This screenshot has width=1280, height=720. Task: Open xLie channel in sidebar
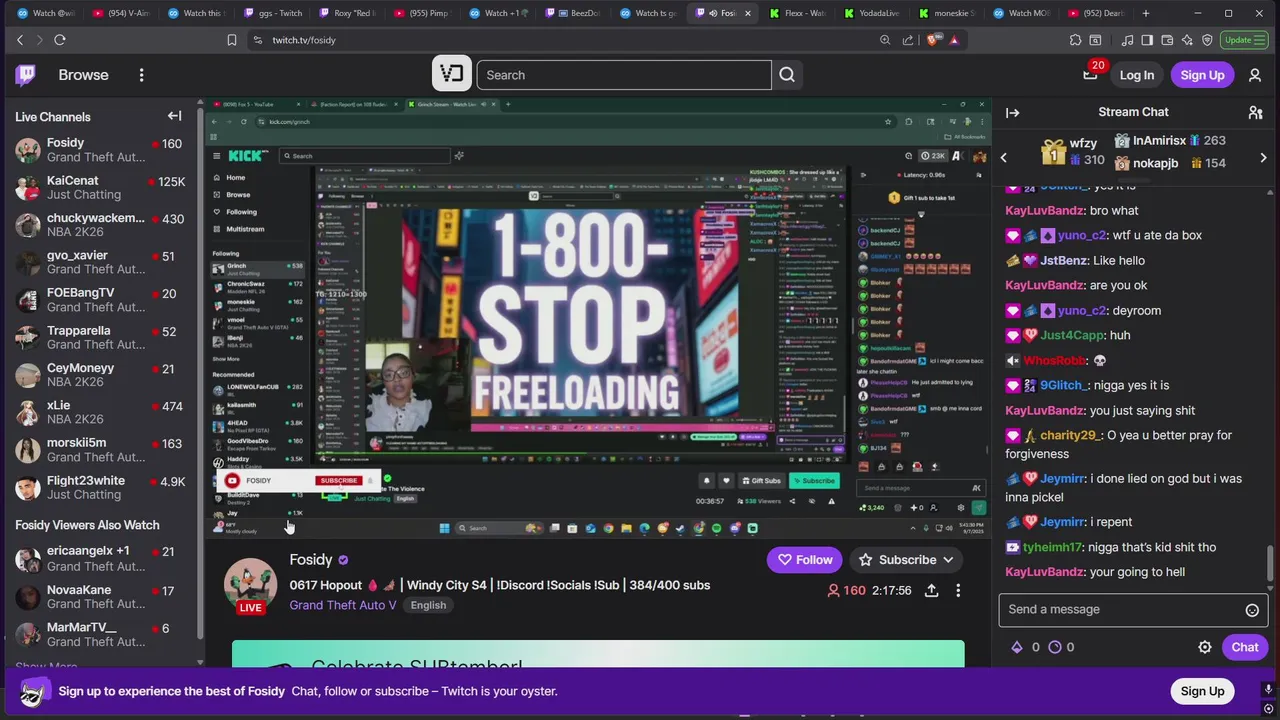pos(101,412)
